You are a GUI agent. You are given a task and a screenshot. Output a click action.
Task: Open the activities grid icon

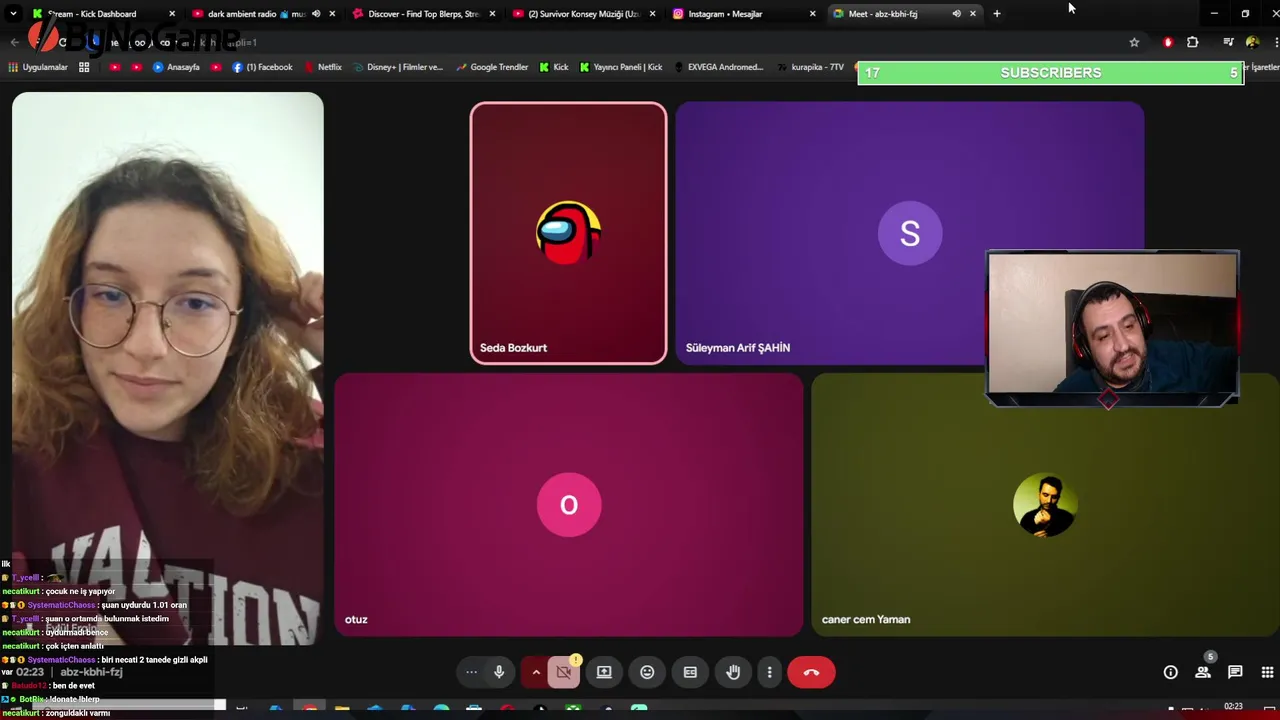click(x=1267, y=672)
